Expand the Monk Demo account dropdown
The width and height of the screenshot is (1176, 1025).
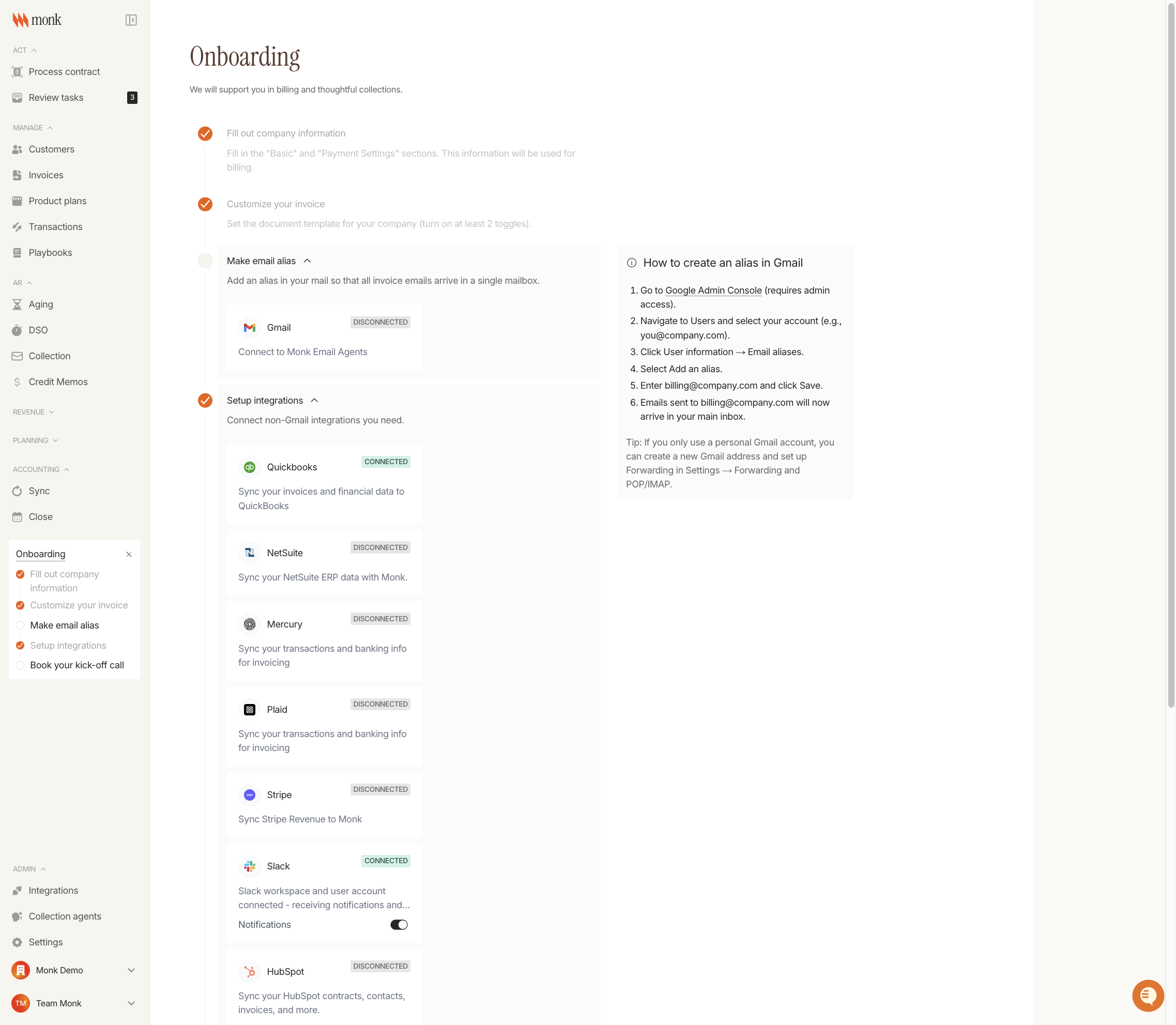(x=131, y=970)
